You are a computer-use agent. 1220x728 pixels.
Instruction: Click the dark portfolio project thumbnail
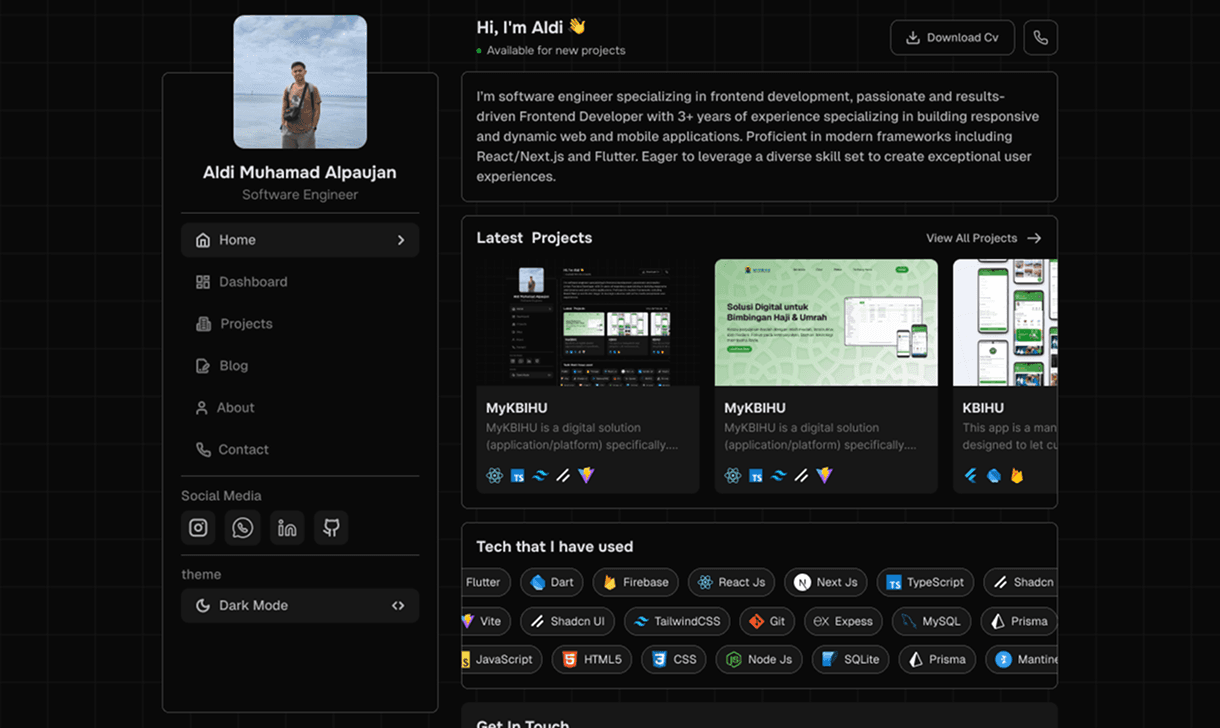[588, 323]
